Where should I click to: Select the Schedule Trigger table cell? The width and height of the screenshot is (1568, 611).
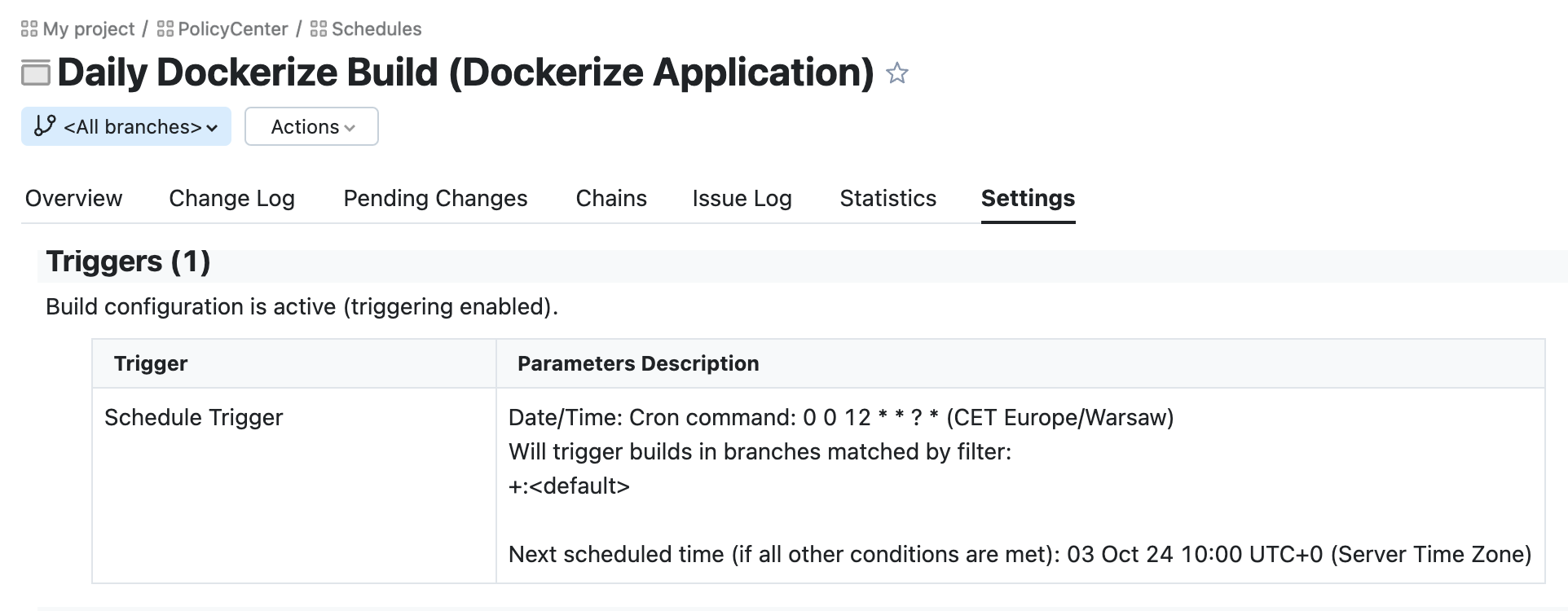click(x=194, y=417)
